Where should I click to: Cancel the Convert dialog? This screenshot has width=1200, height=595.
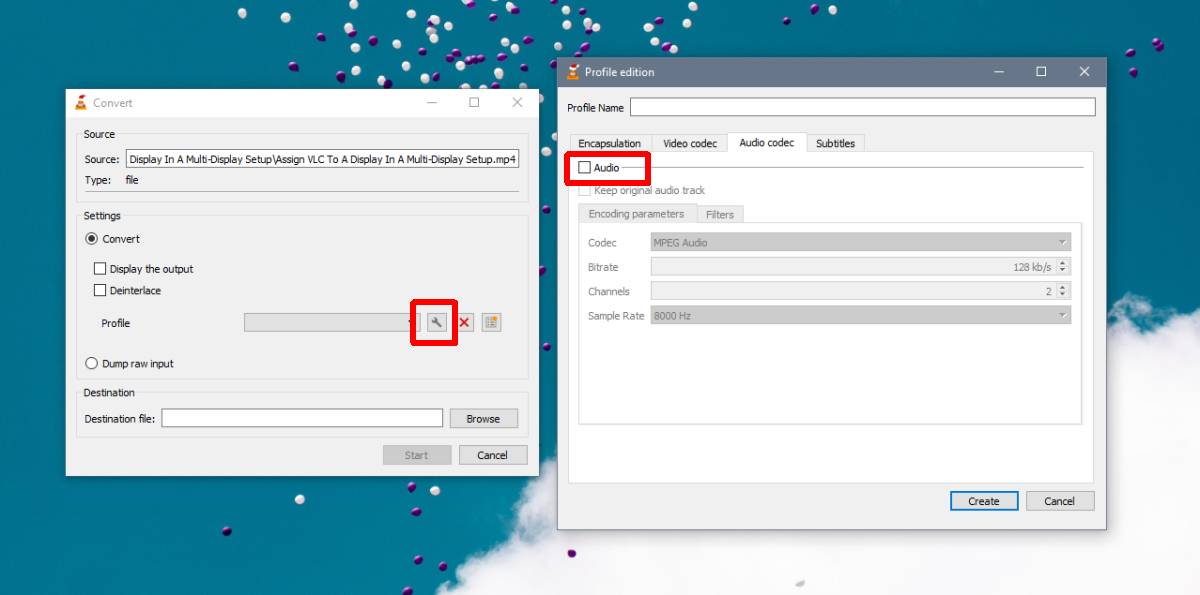(x=492, y=455)
